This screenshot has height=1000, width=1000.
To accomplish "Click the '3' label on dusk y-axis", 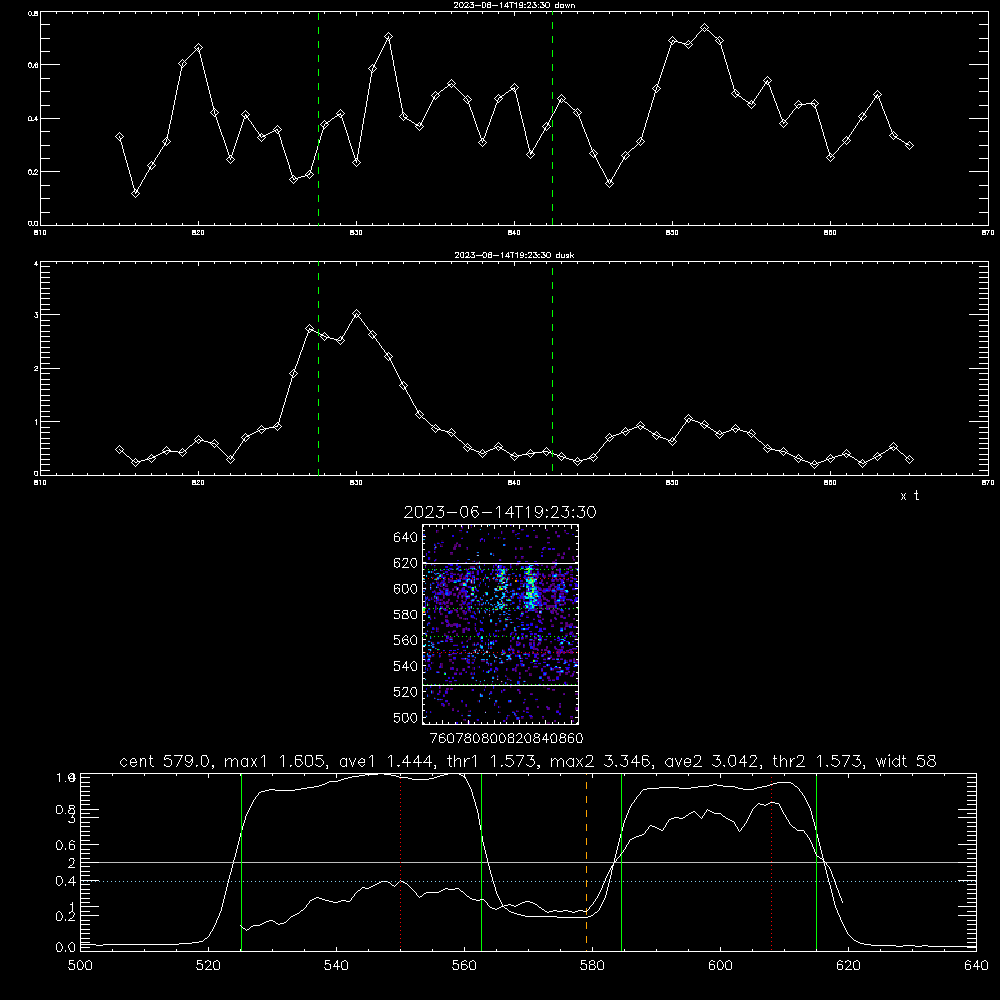I will tap(36, 315).
